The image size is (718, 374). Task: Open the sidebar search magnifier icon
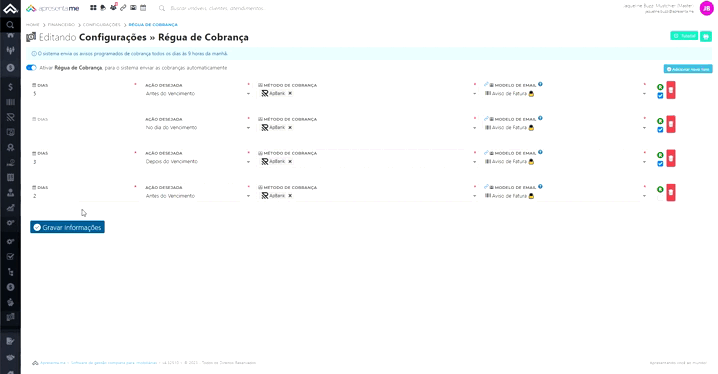point(10,25)
